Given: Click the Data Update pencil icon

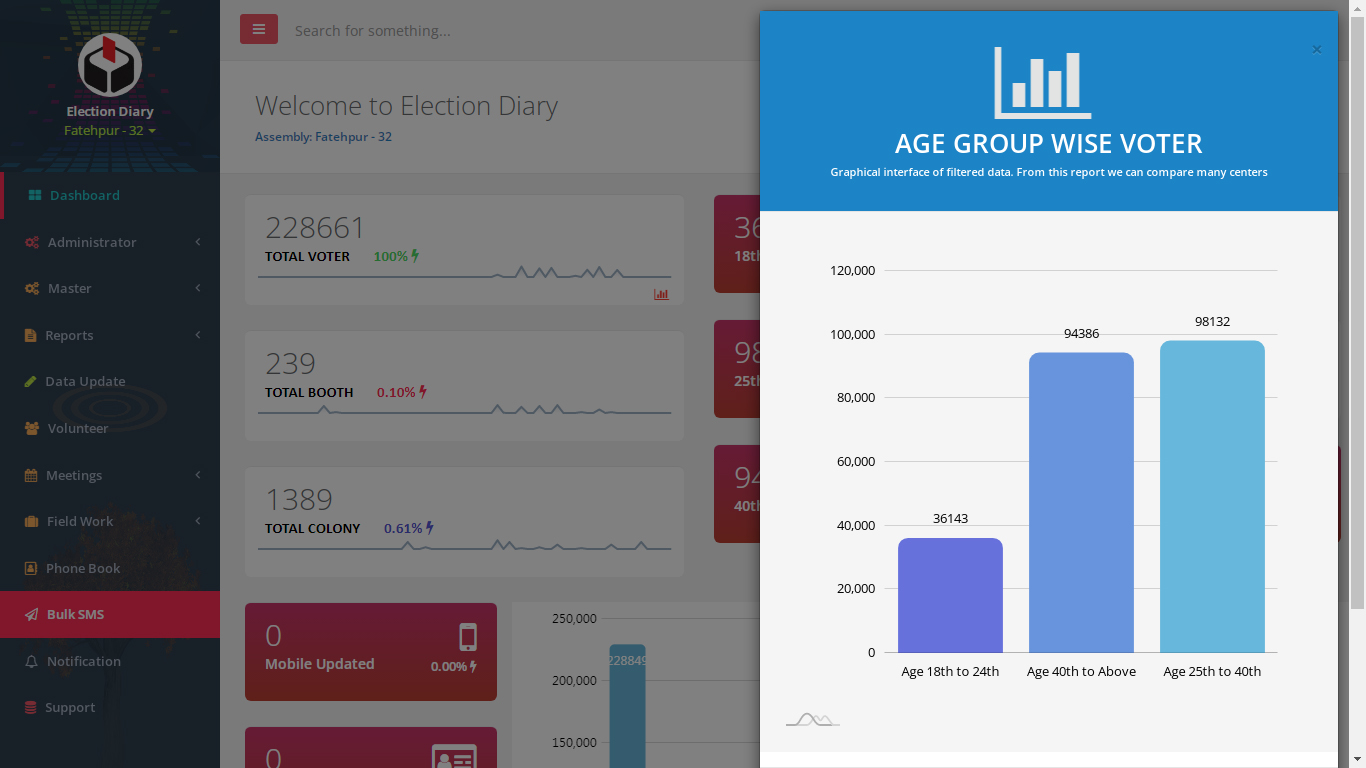Looking at the screenshot, I should tap(31, 382).
